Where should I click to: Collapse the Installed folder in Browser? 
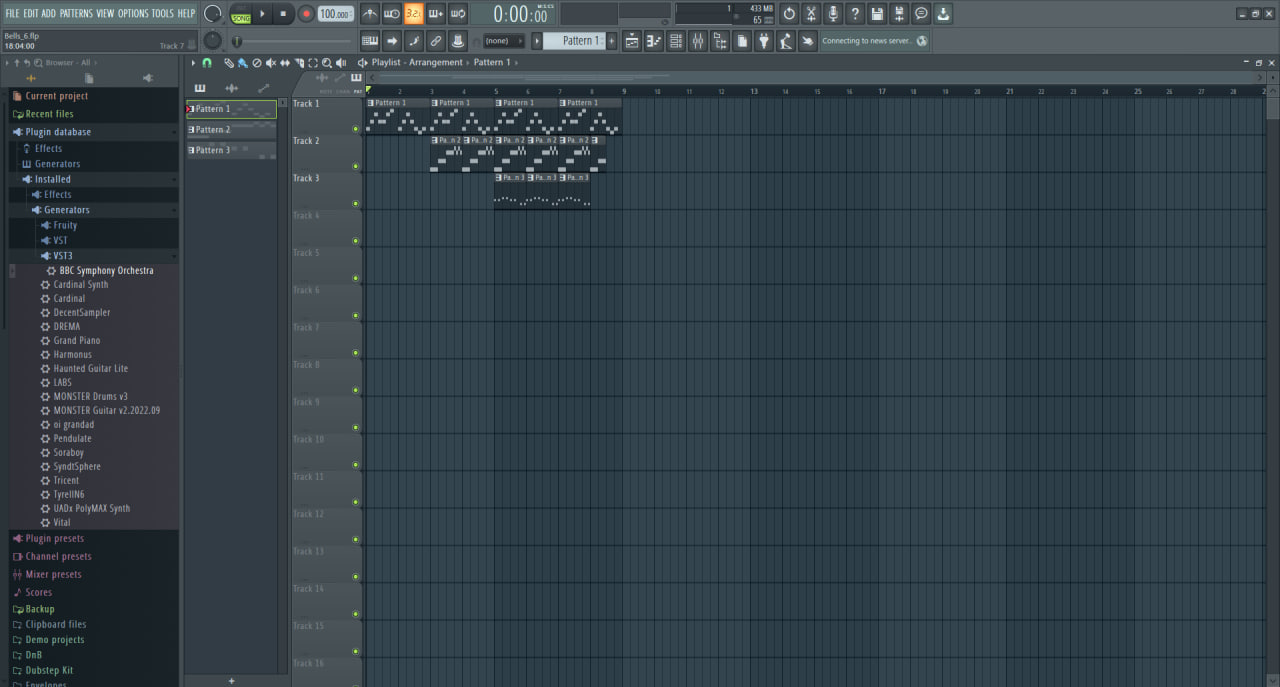[53, 179]
